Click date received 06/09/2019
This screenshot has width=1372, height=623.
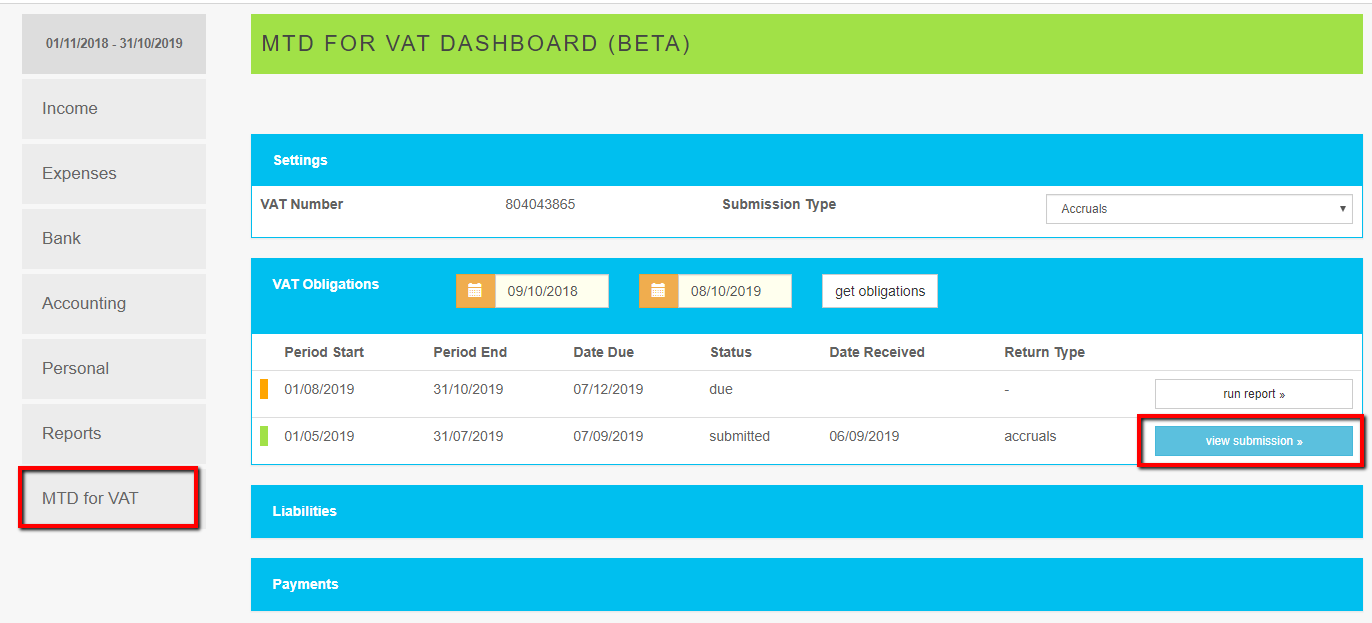864,436
